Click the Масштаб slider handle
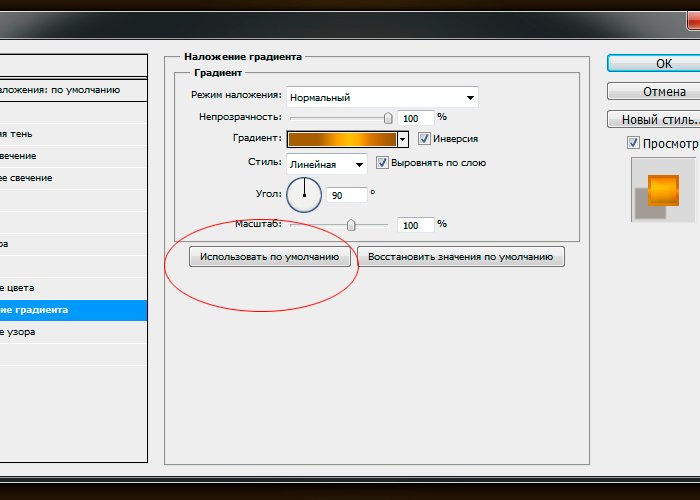Image resolution: width=700 pixels, height=500 pixels. (x=351, y=225)
